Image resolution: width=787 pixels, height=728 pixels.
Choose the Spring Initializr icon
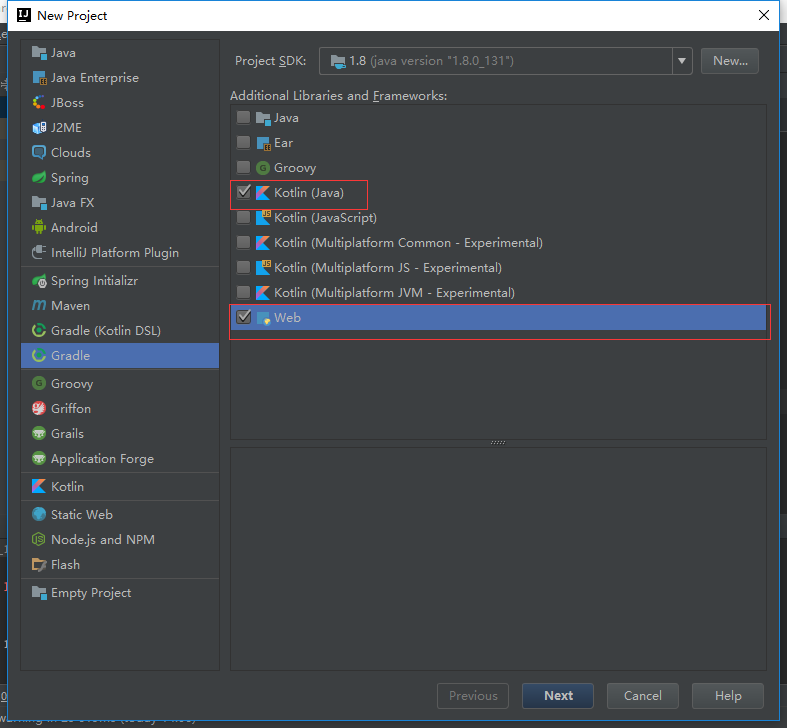tap(39, 281)
